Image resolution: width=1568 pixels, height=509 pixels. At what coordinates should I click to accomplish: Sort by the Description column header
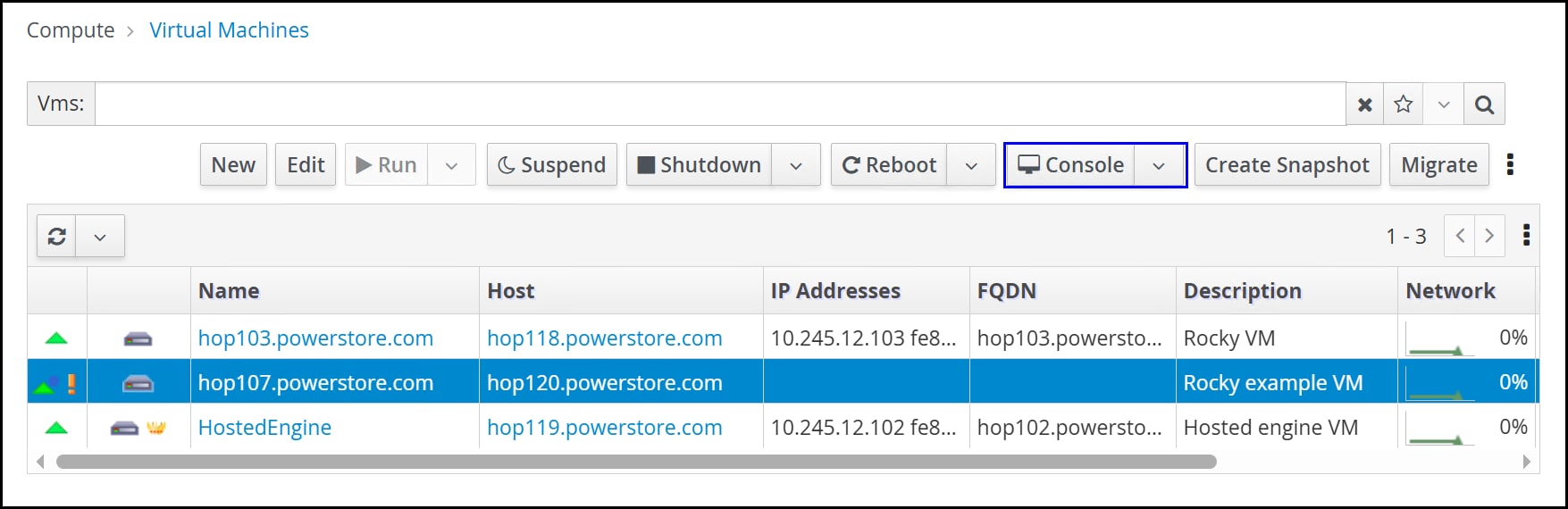pos(1287,291)
